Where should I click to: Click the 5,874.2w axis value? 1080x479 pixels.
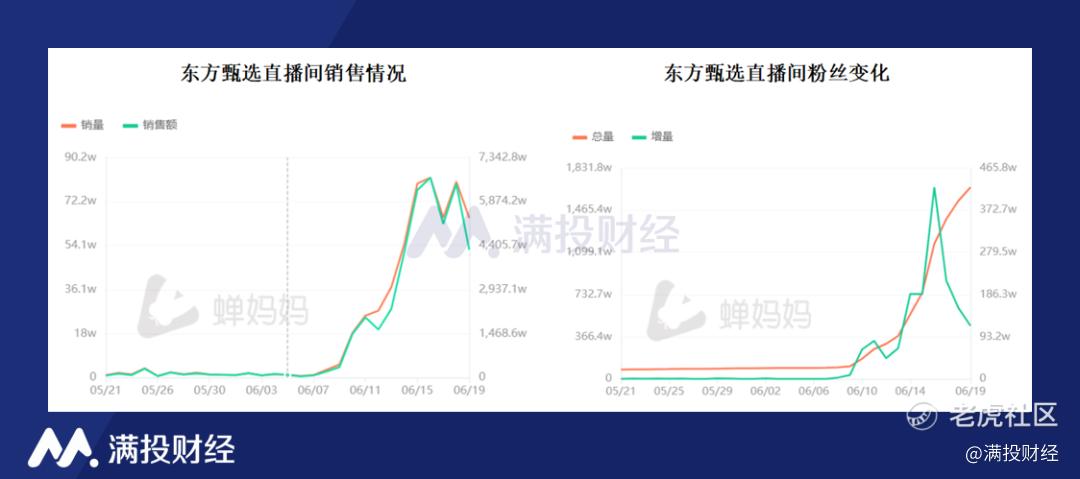[x=503, y=201]
